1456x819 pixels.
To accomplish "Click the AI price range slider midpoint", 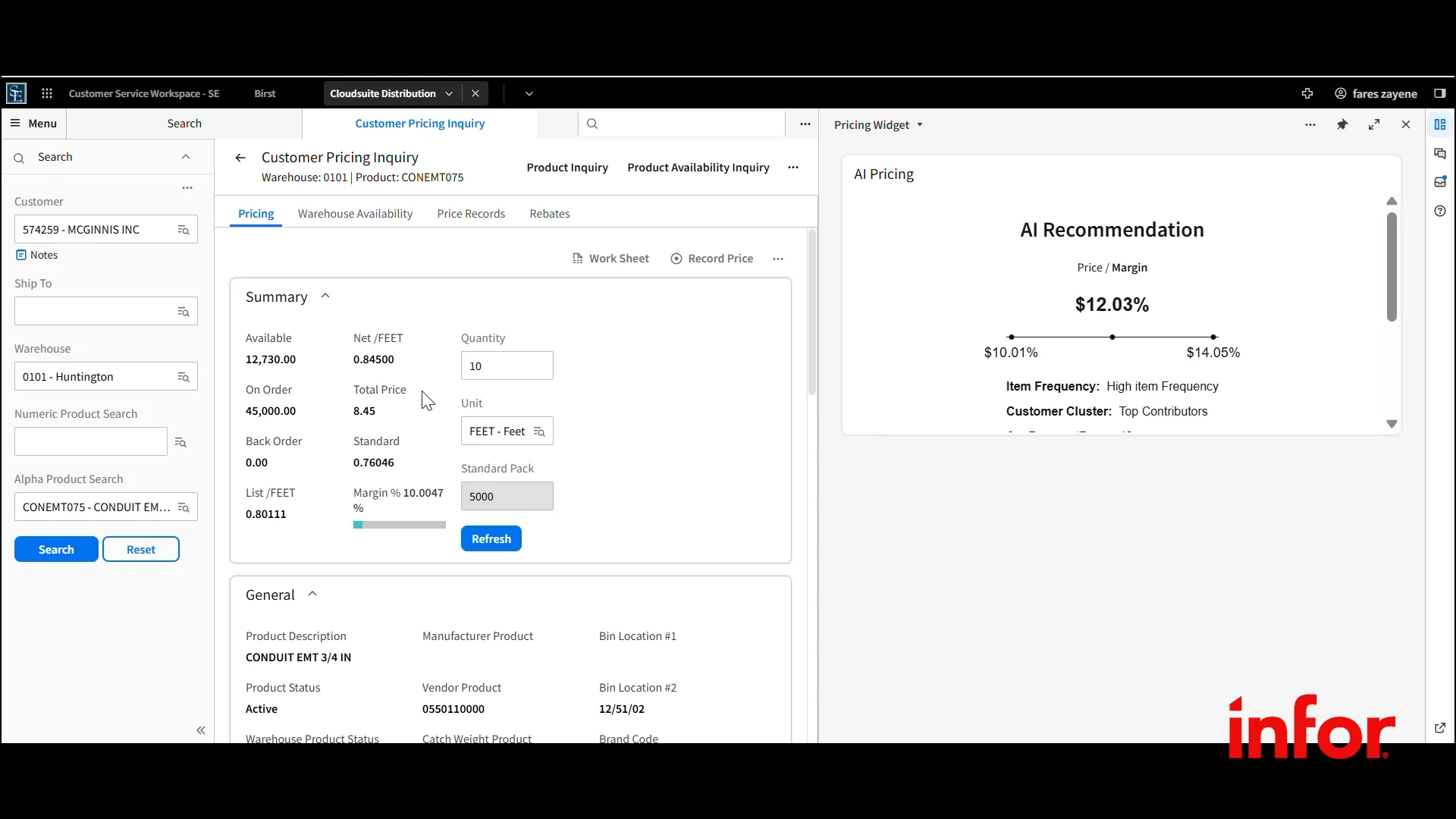I will pyautogui.click(x=1112, y=337).
